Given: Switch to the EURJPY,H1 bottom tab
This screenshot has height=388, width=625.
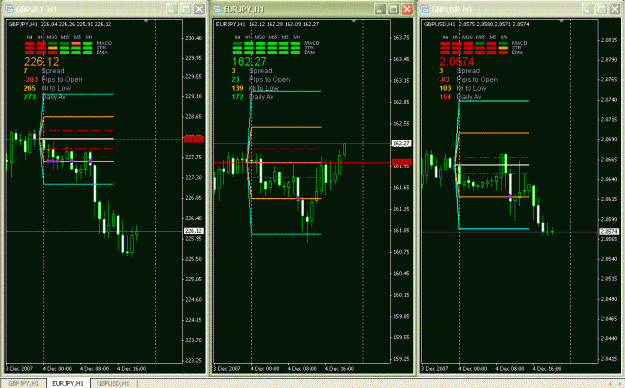Looking at the screenshot, I should point(68,383).
